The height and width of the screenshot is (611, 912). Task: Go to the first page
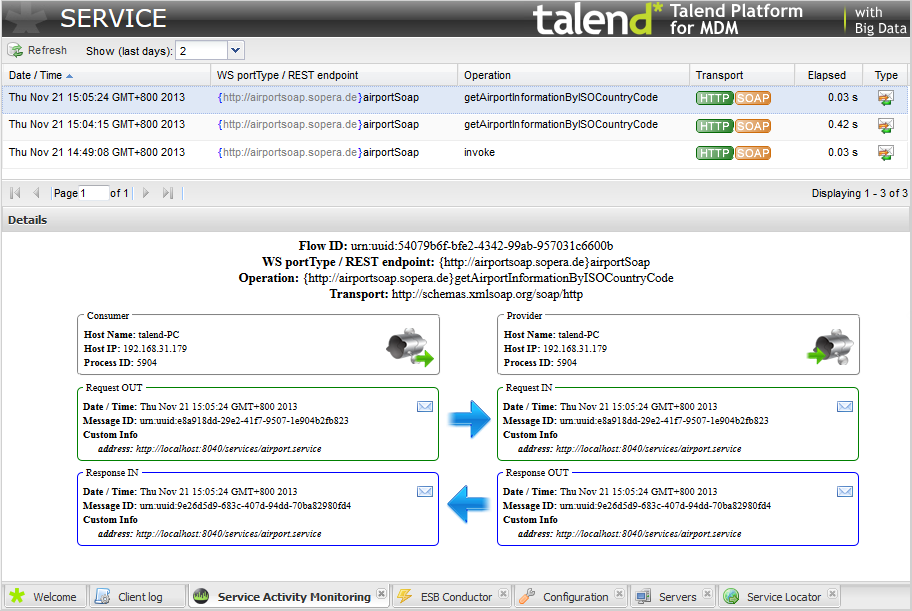click(x=16, y=193)
